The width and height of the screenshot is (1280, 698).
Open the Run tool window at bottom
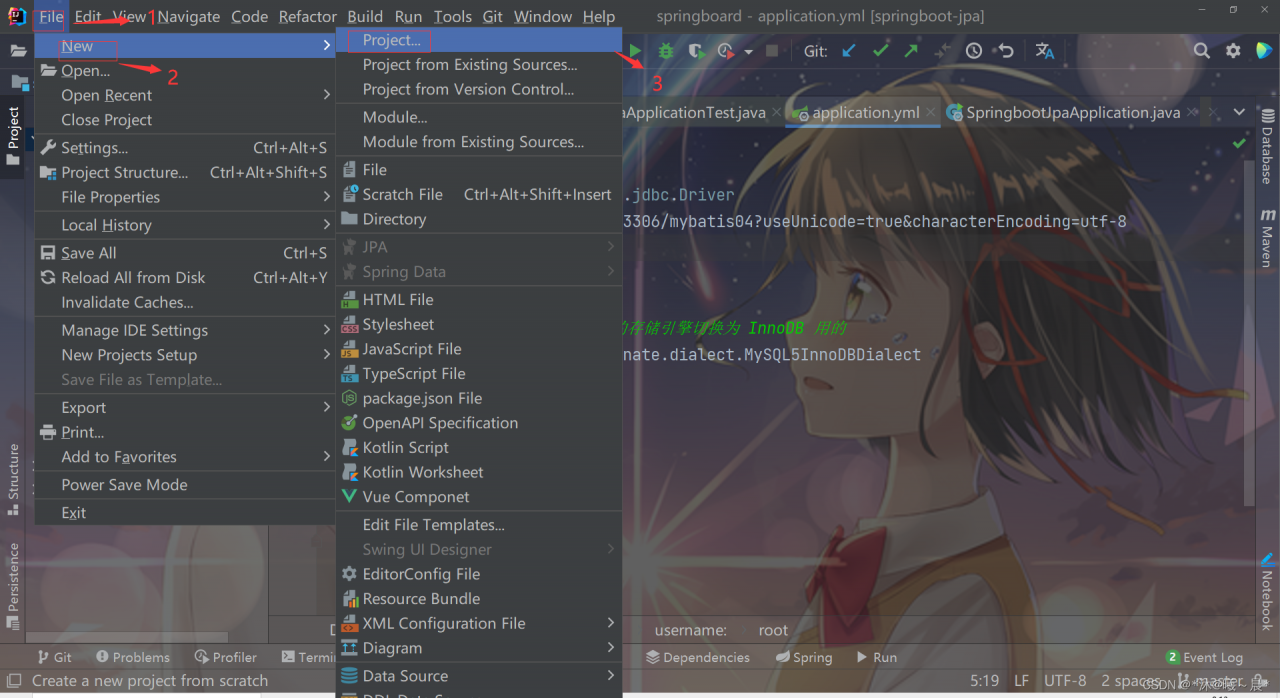876,657
